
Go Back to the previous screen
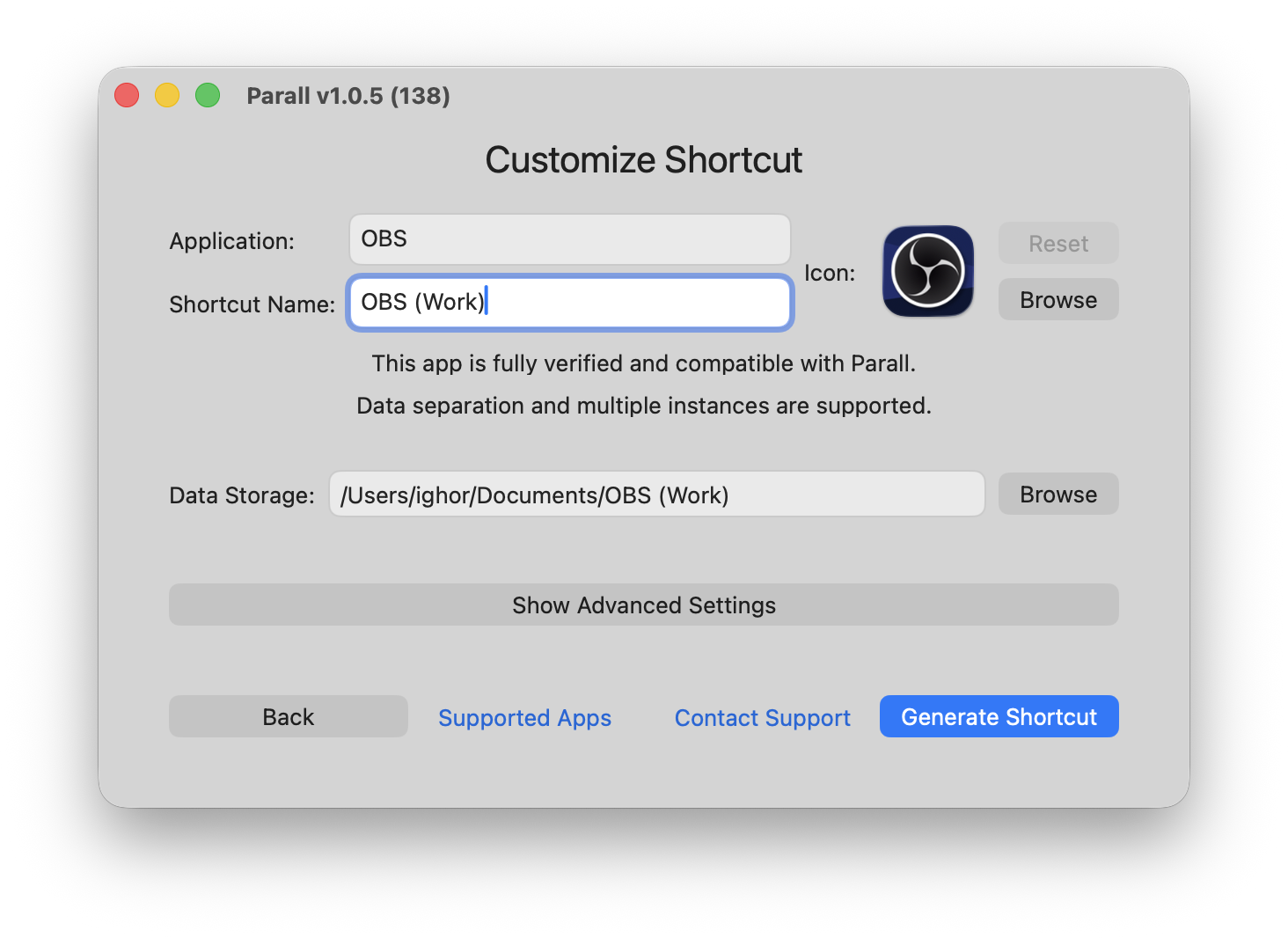coord(288,716)
